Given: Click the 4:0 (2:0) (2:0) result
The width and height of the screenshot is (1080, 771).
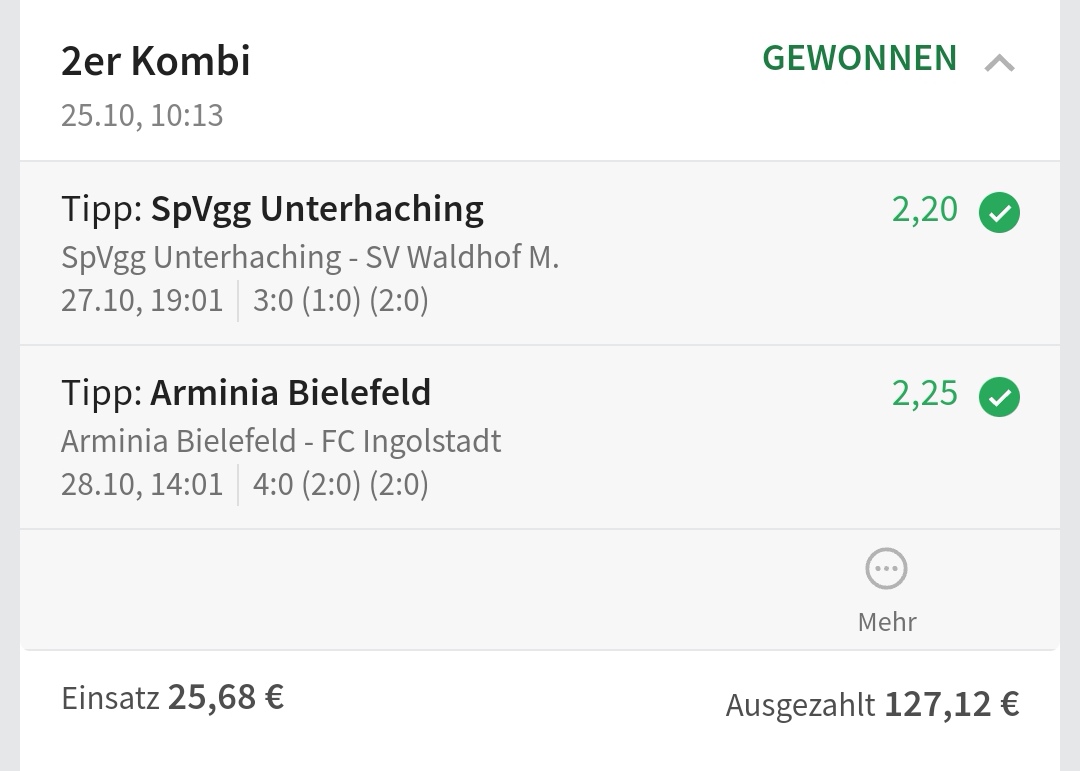Looking at the screenshot, I should (340, 485).
